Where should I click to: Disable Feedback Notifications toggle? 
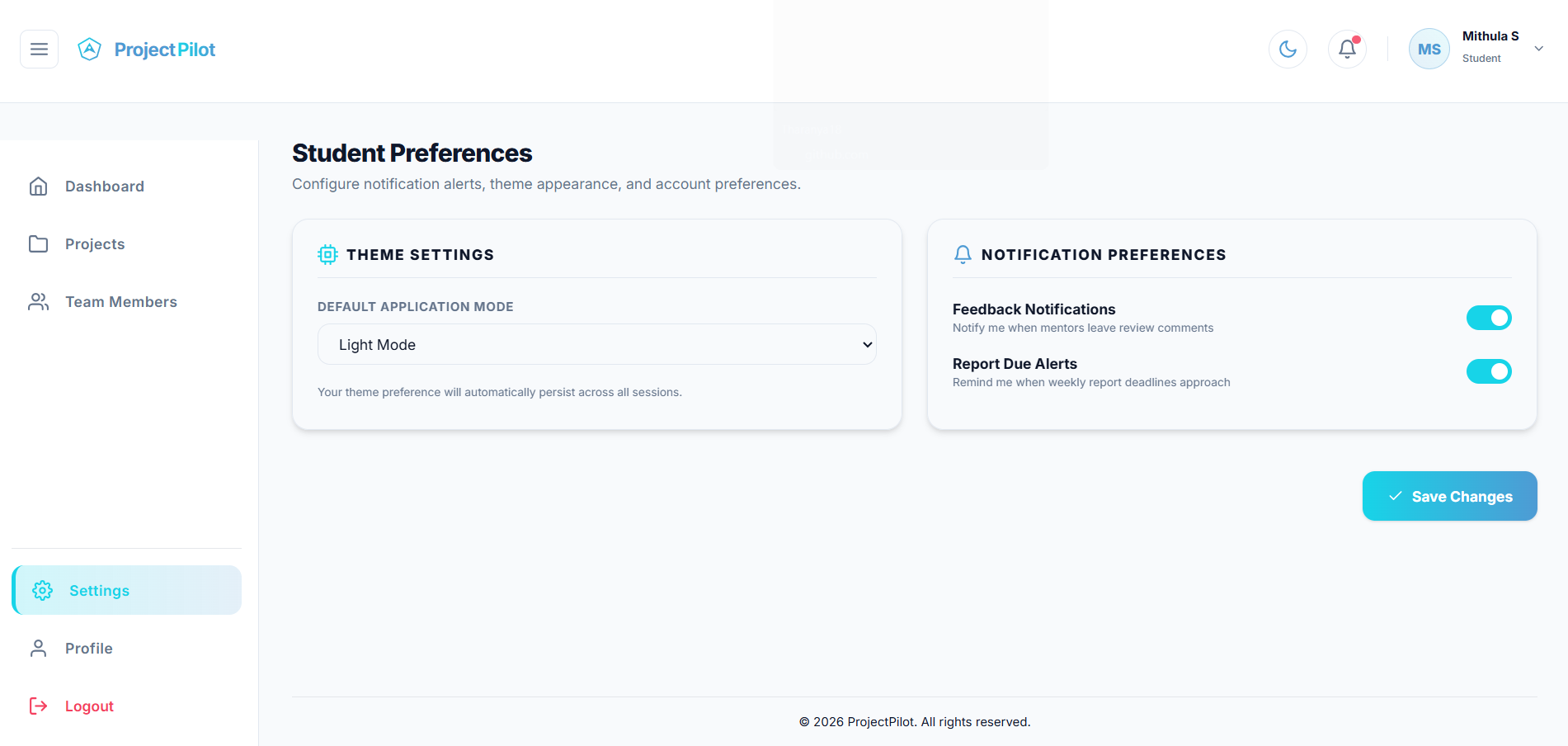(x=1488, y=318)
